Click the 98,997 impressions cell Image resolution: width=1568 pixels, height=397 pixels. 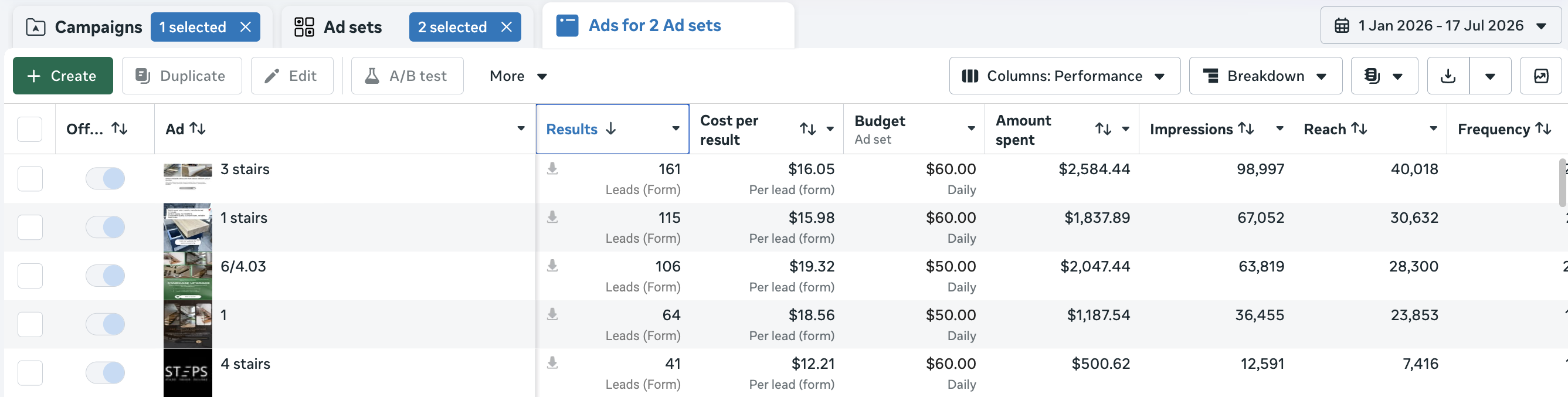pyautogui.click(x=1260, y=169)
